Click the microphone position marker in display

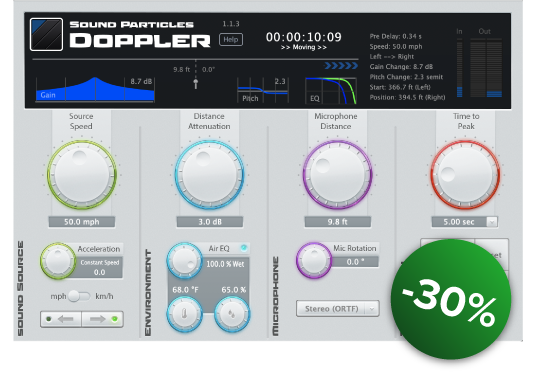[x=196, y=83]
